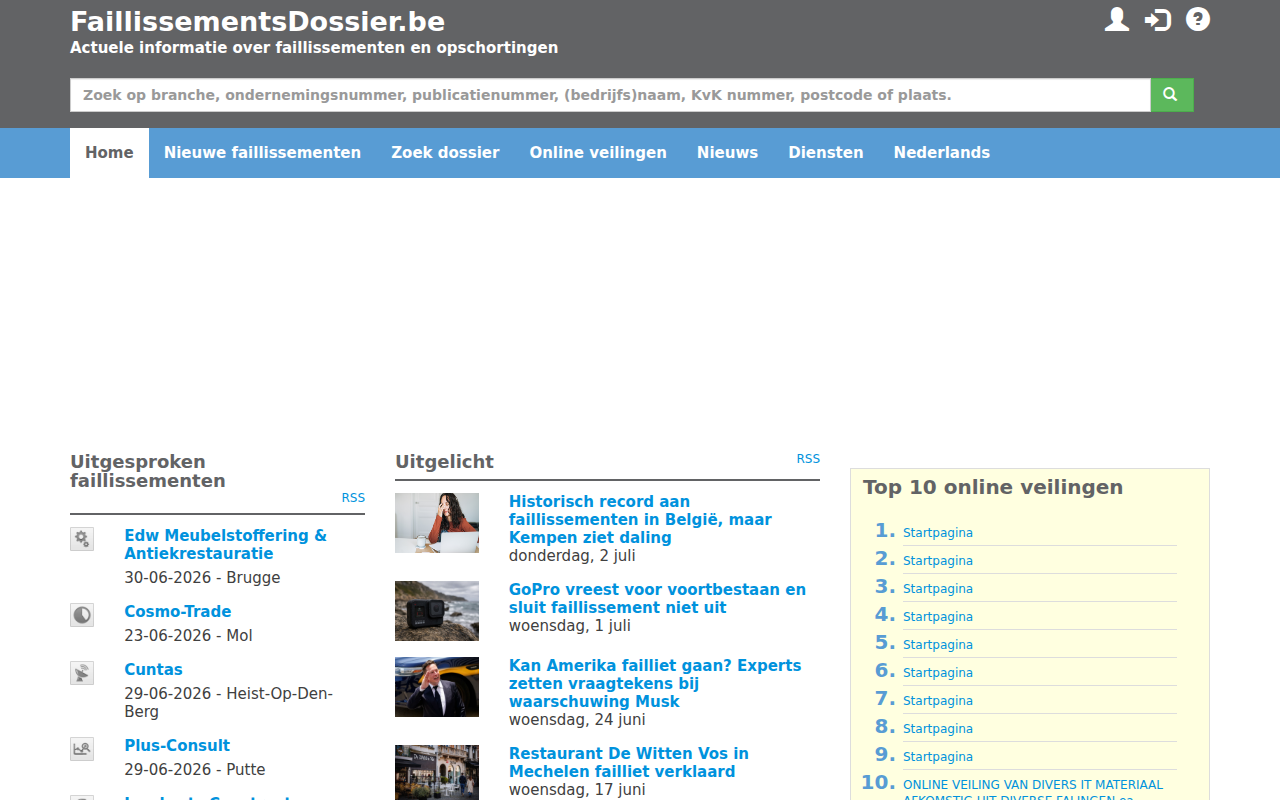Screen dimensions: 1280x800
Task: Click the GoPro camera thumbnail
Action: 437,611
